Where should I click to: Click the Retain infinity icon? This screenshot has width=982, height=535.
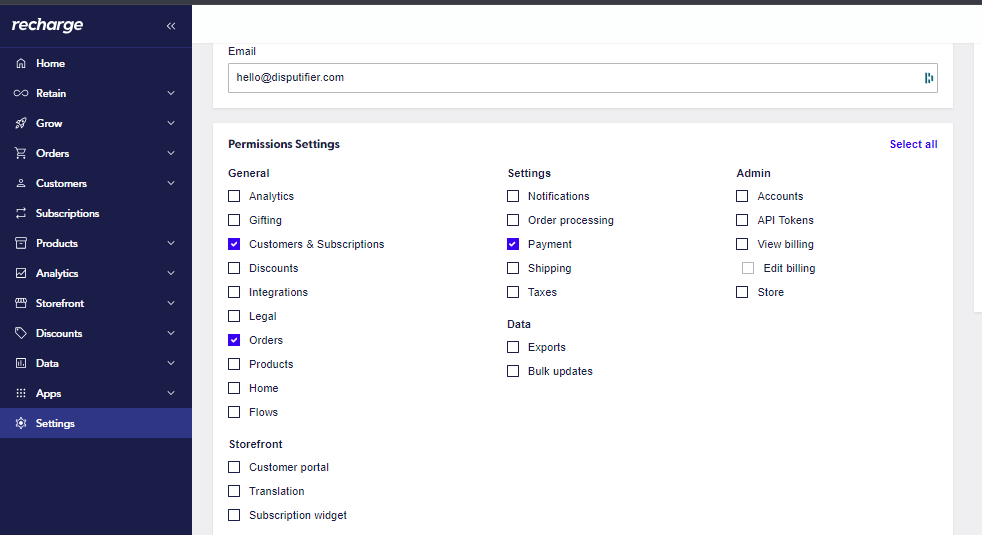pyautogui.click(x=21, y=93)
